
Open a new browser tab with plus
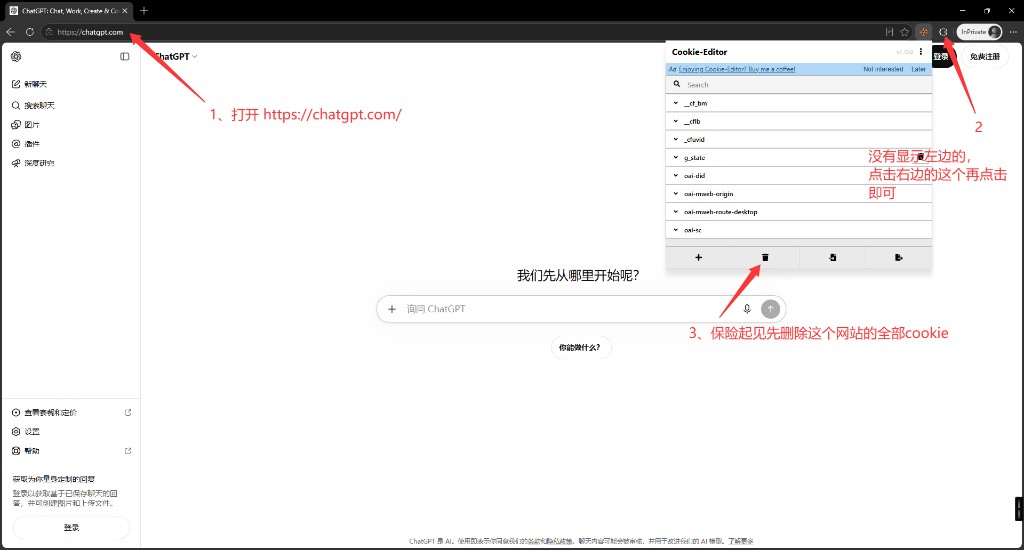[x=144, y=10]
